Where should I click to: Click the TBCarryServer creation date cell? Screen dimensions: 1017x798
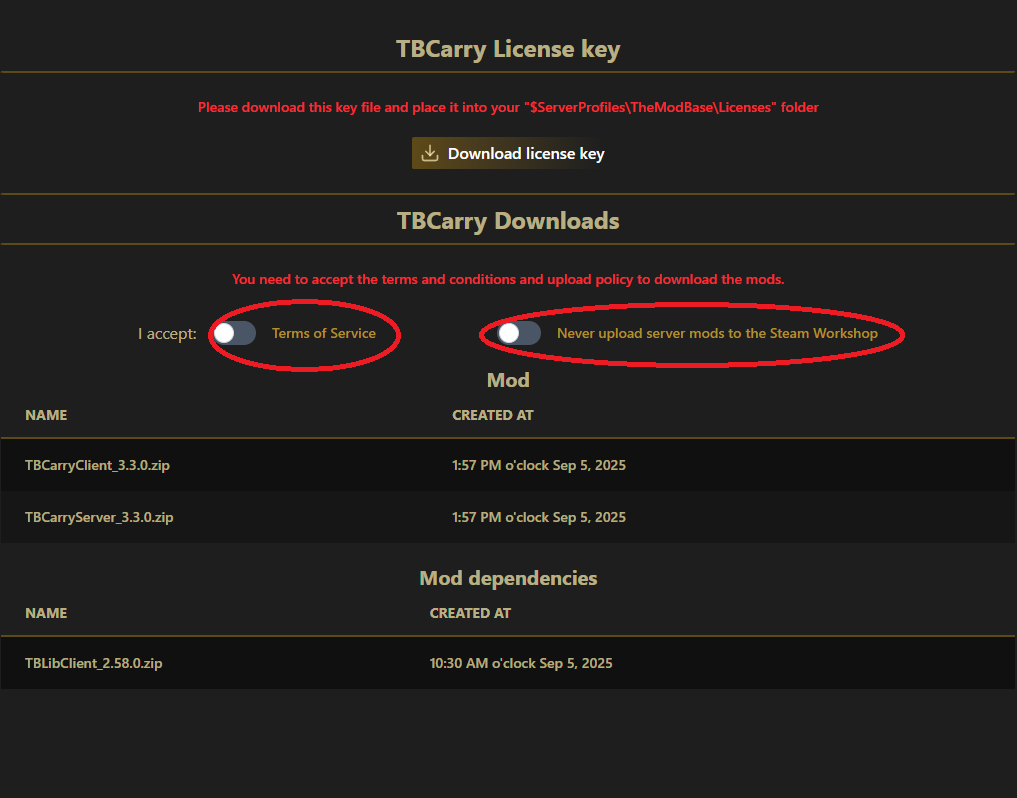539,517
